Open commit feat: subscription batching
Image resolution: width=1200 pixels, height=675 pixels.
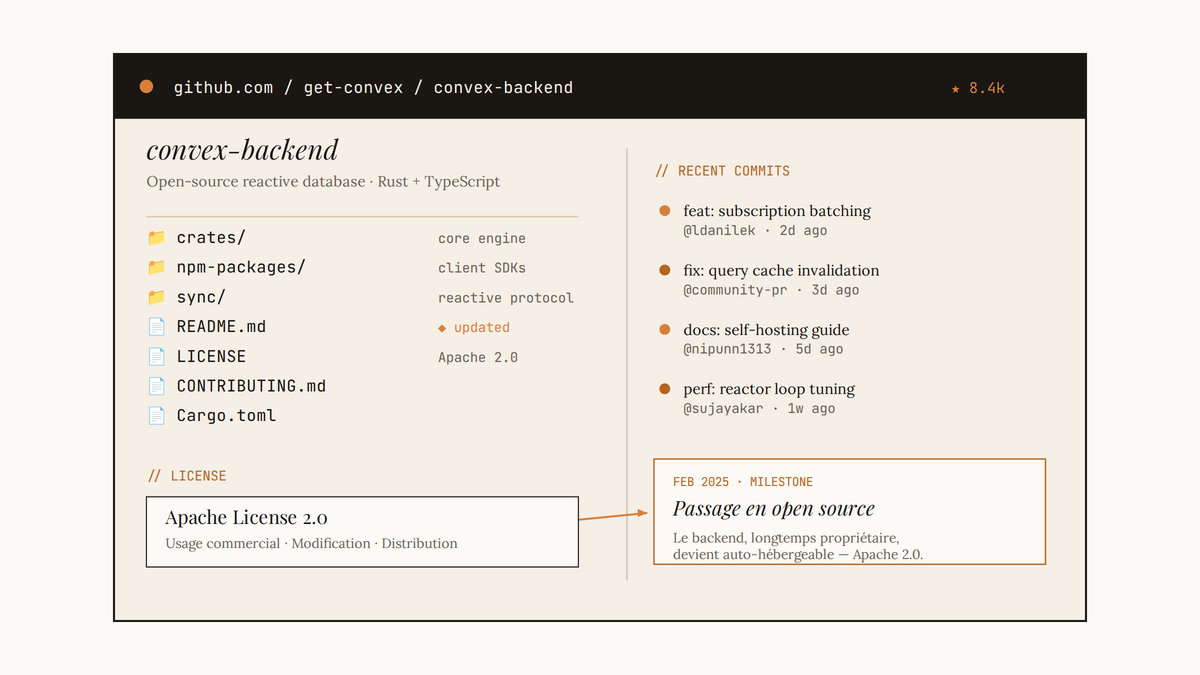coord(777,211)
